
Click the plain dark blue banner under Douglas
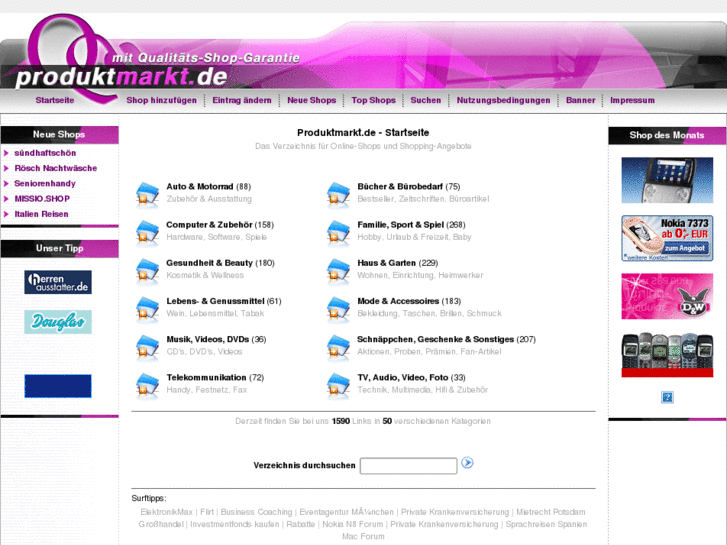point(58,386)
